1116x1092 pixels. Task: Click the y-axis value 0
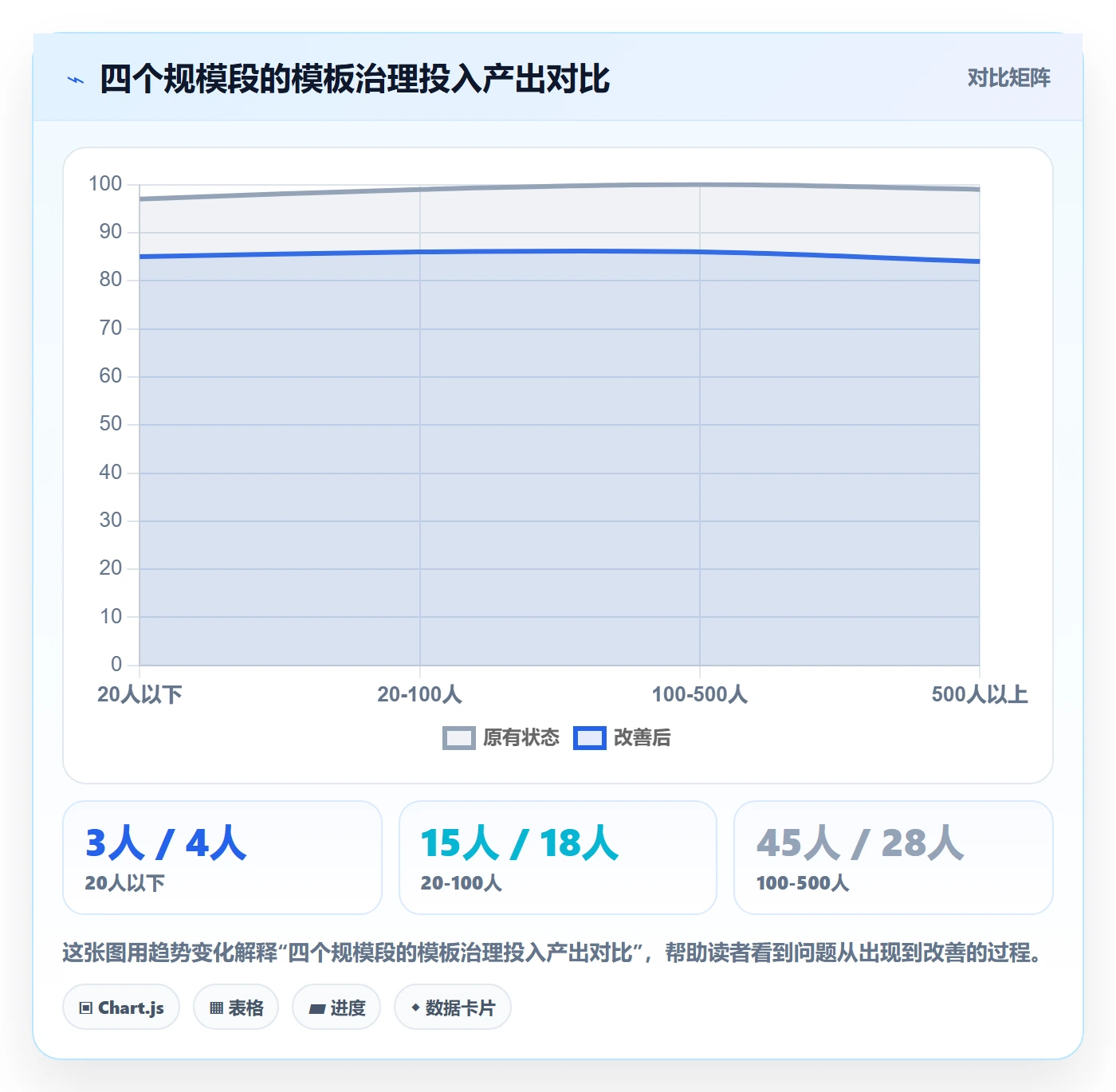pos(116,664)
